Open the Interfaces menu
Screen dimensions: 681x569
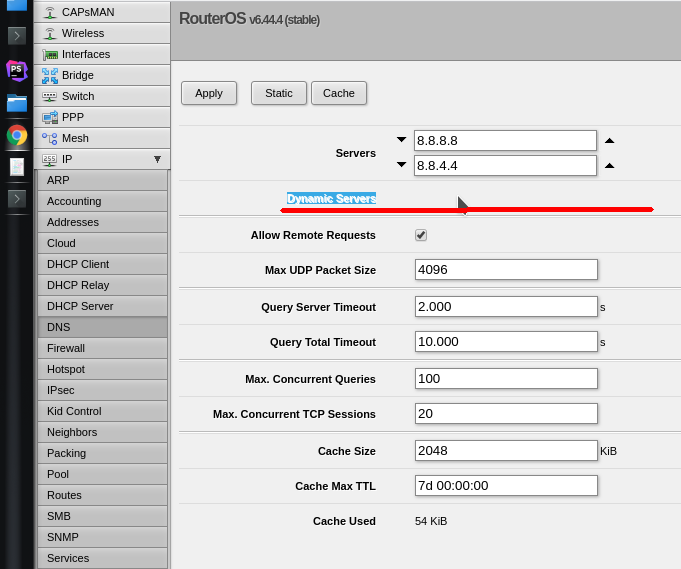102,54
